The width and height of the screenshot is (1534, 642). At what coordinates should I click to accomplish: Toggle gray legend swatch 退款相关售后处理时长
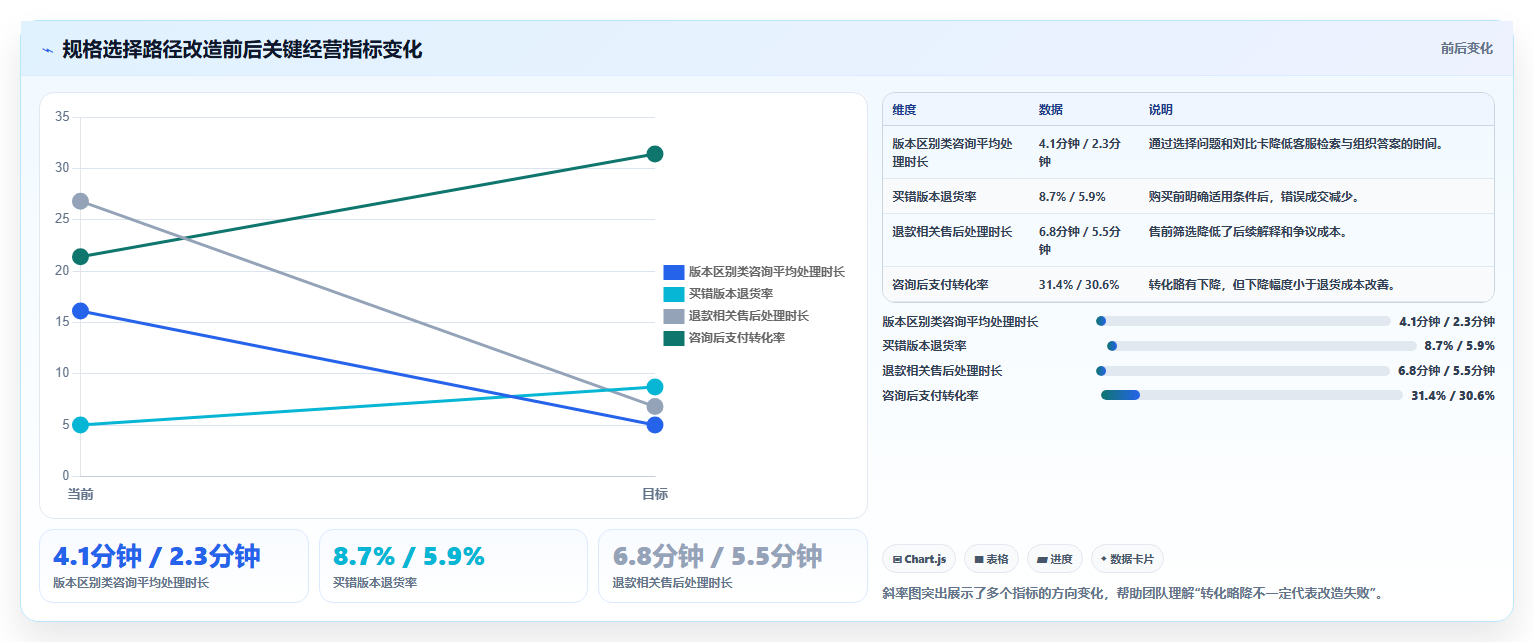[x=674, y=316]
